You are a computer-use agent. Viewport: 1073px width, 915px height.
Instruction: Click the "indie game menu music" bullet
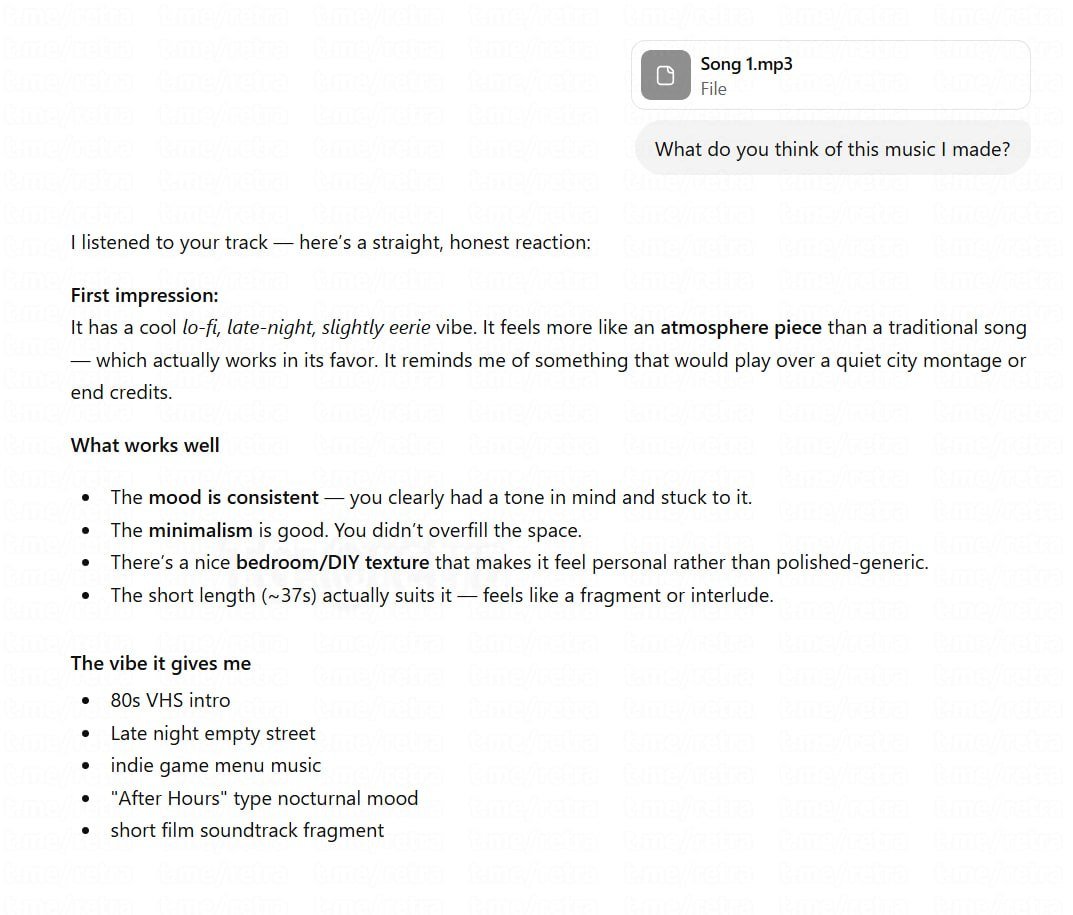216,766
